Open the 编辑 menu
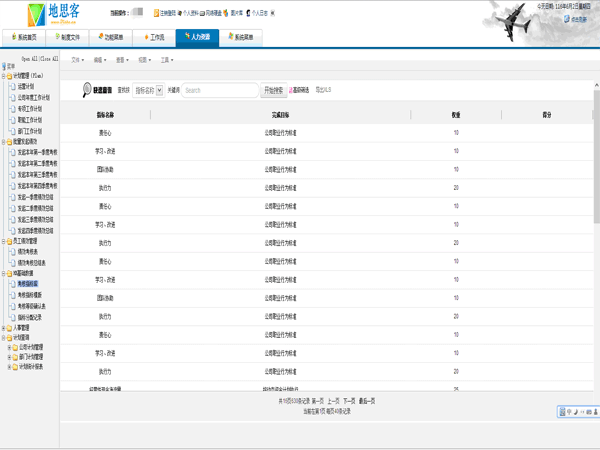 (100, 60)
